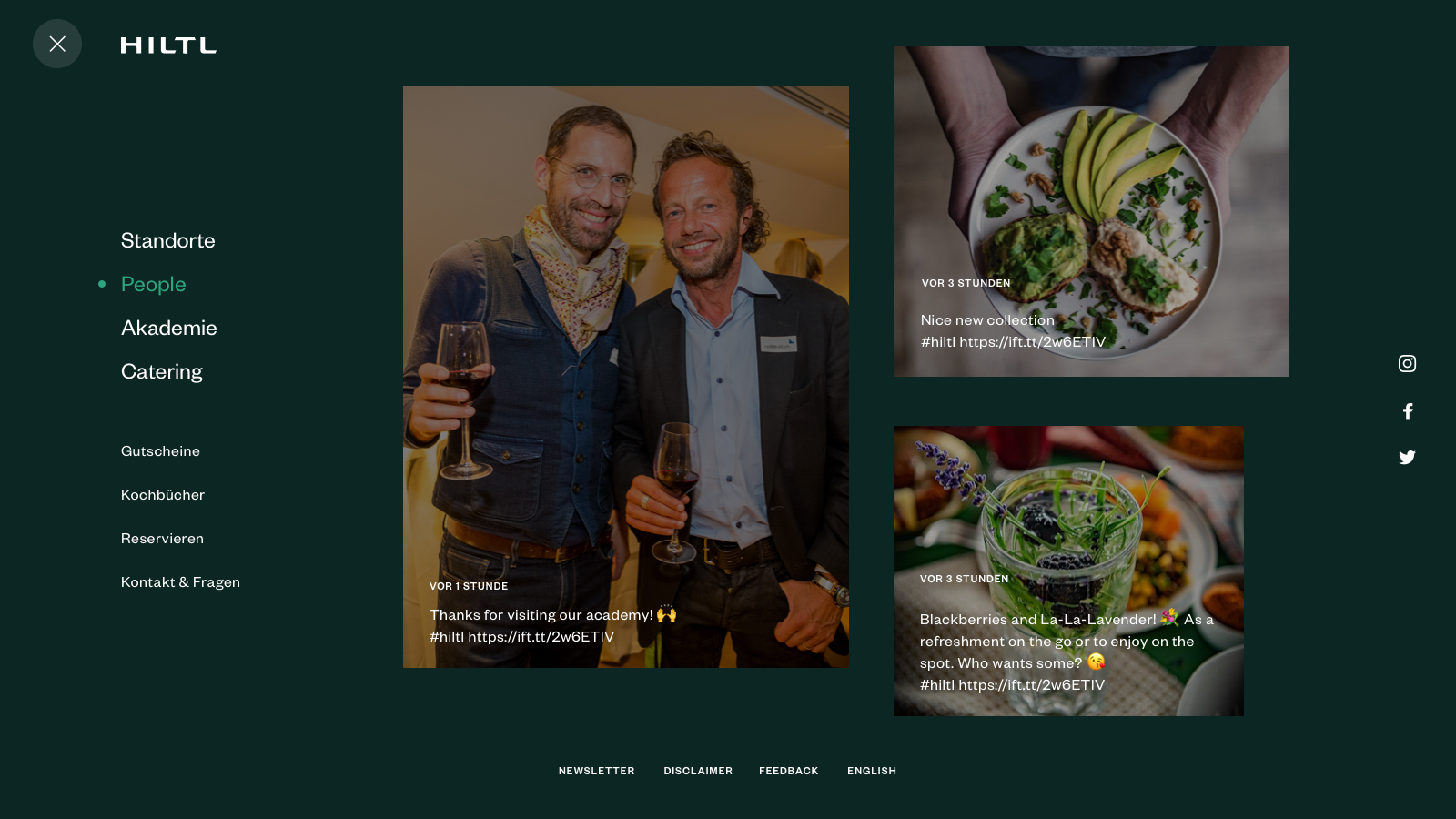1456x819 pixels.
Task: Open the two men with wine post
Action: (626, 377)
